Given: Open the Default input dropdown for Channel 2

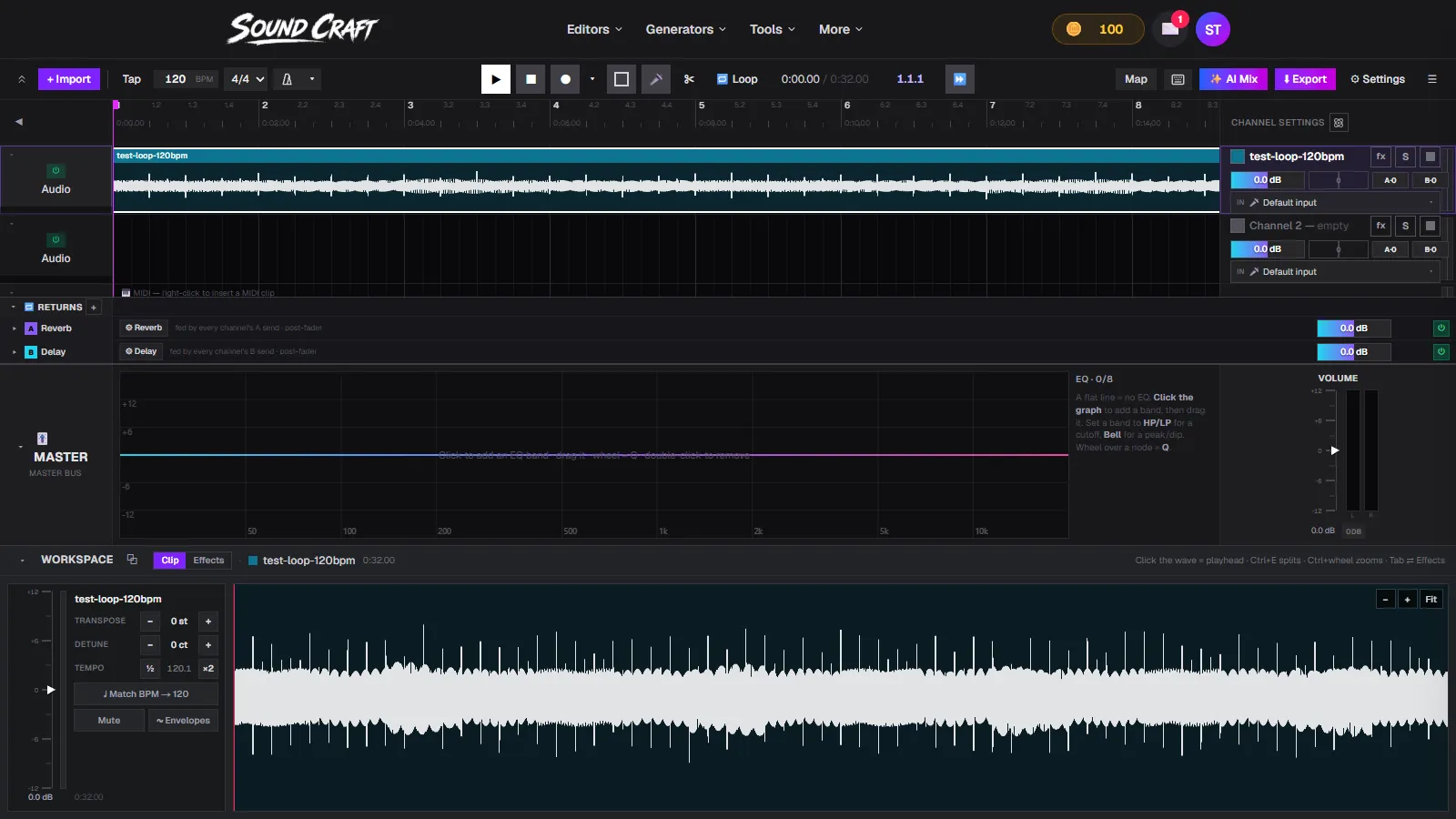Looking at the screenshot, I should coord(1335,272).
